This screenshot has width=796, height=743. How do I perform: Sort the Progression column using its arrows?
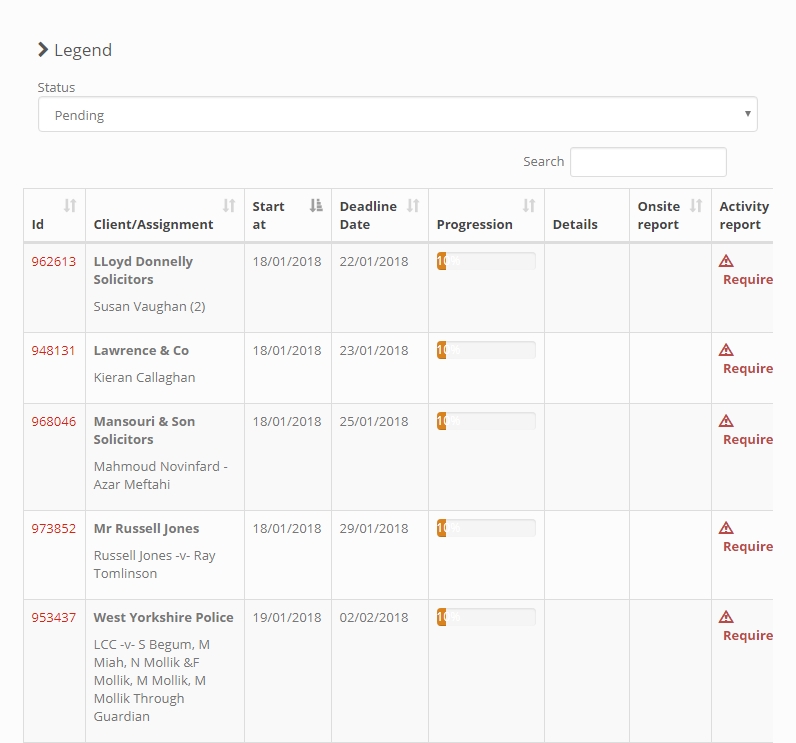click(x=529, y=206)
